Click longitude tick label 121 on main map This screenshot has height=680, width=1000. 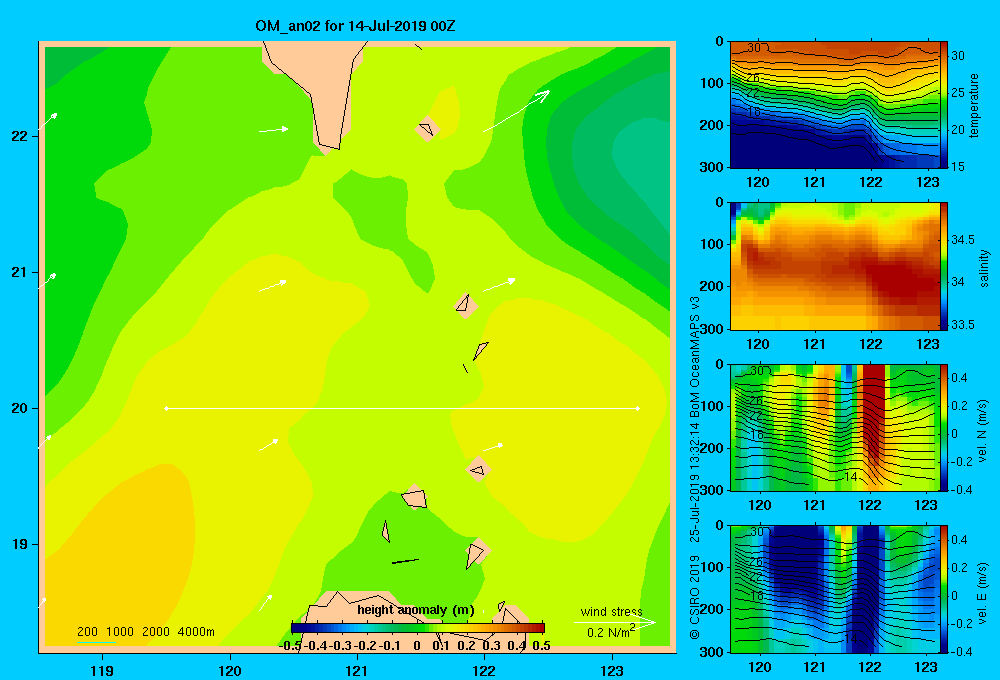click(357, 670)
